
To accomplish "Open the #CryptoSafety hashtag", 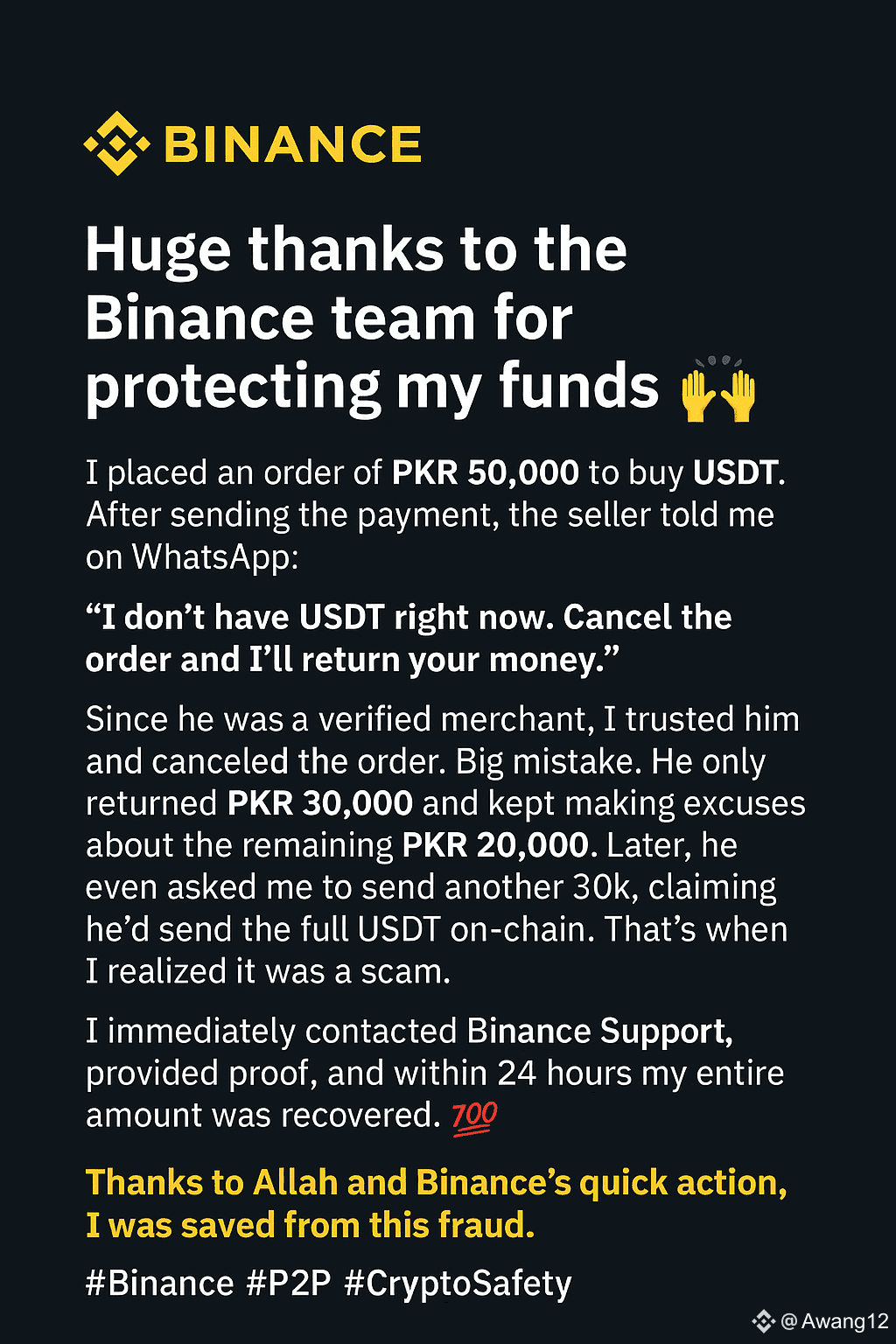I will coord(458,1284).
